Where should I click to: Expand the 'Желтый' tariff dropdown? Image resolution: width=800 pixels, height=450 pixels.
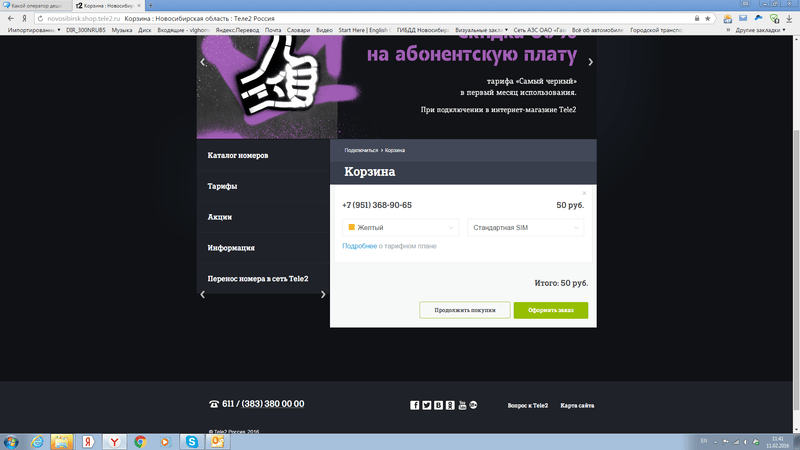[400, 228]
